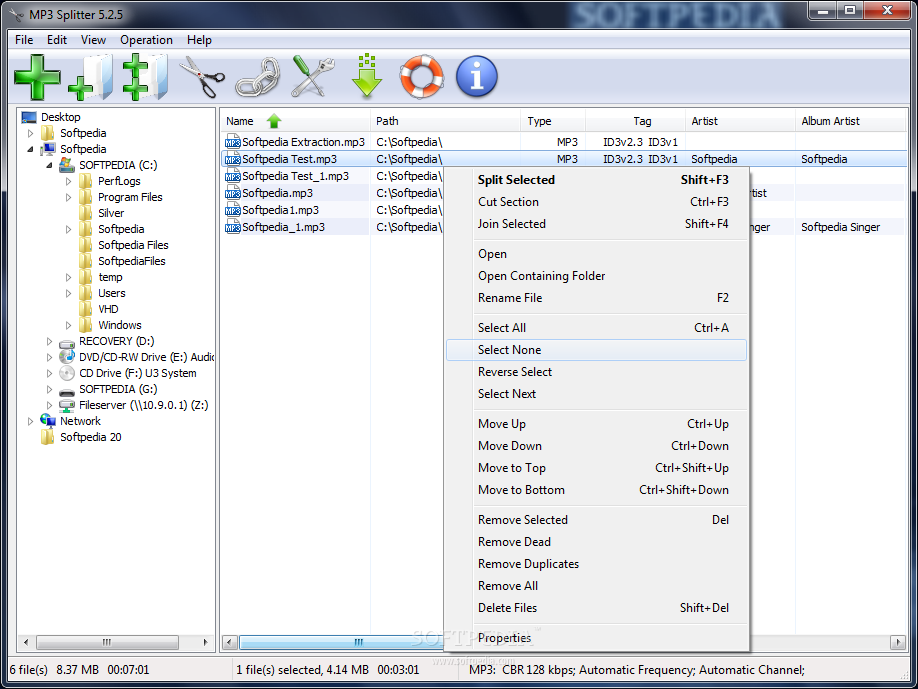
Task: Sort by the Type column header
Action: pyautogui.click(x=553, y=121)
